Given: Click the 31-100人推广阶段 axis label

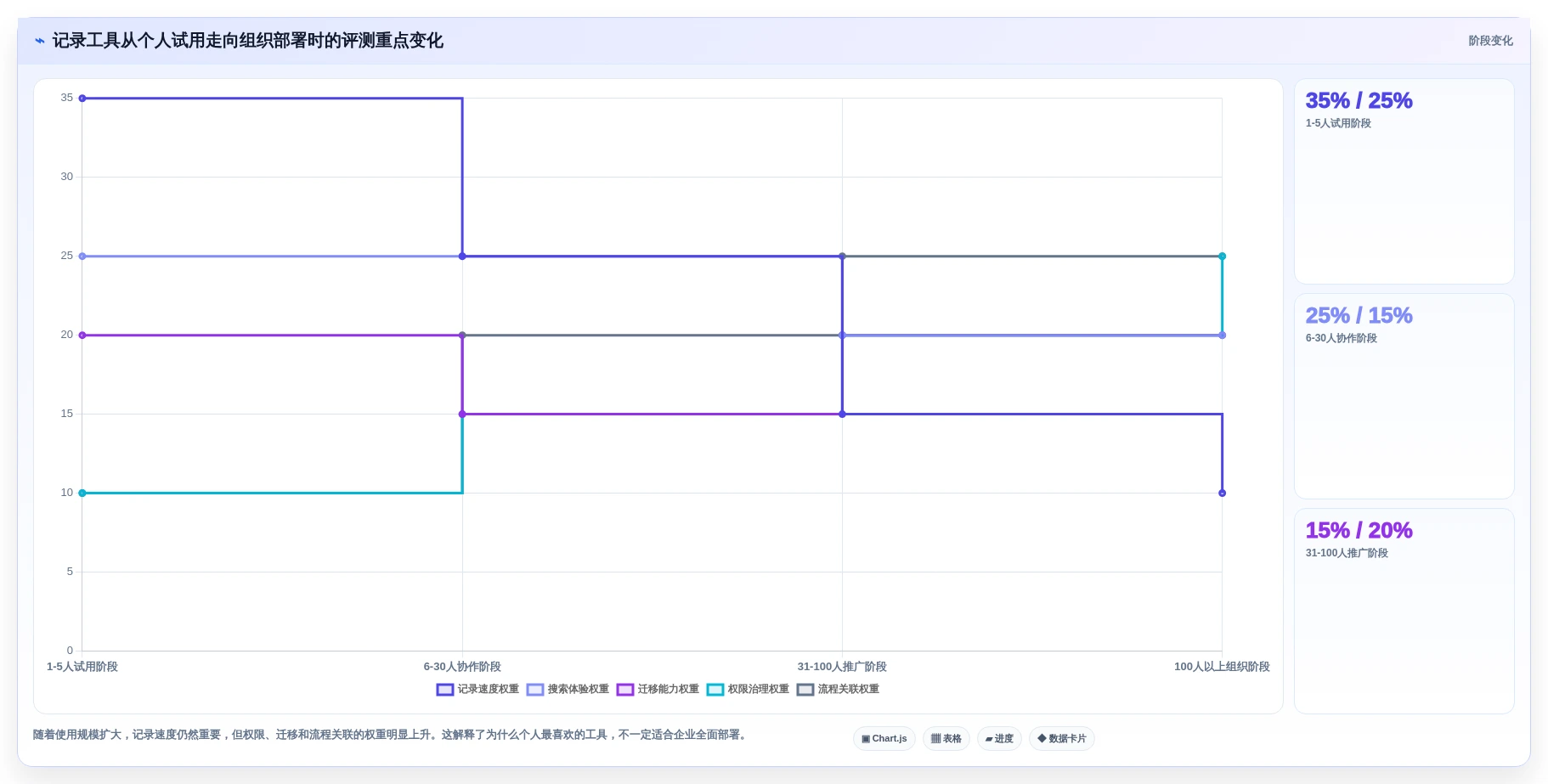Looking at the screenshot, I should [x=842, y=667].
